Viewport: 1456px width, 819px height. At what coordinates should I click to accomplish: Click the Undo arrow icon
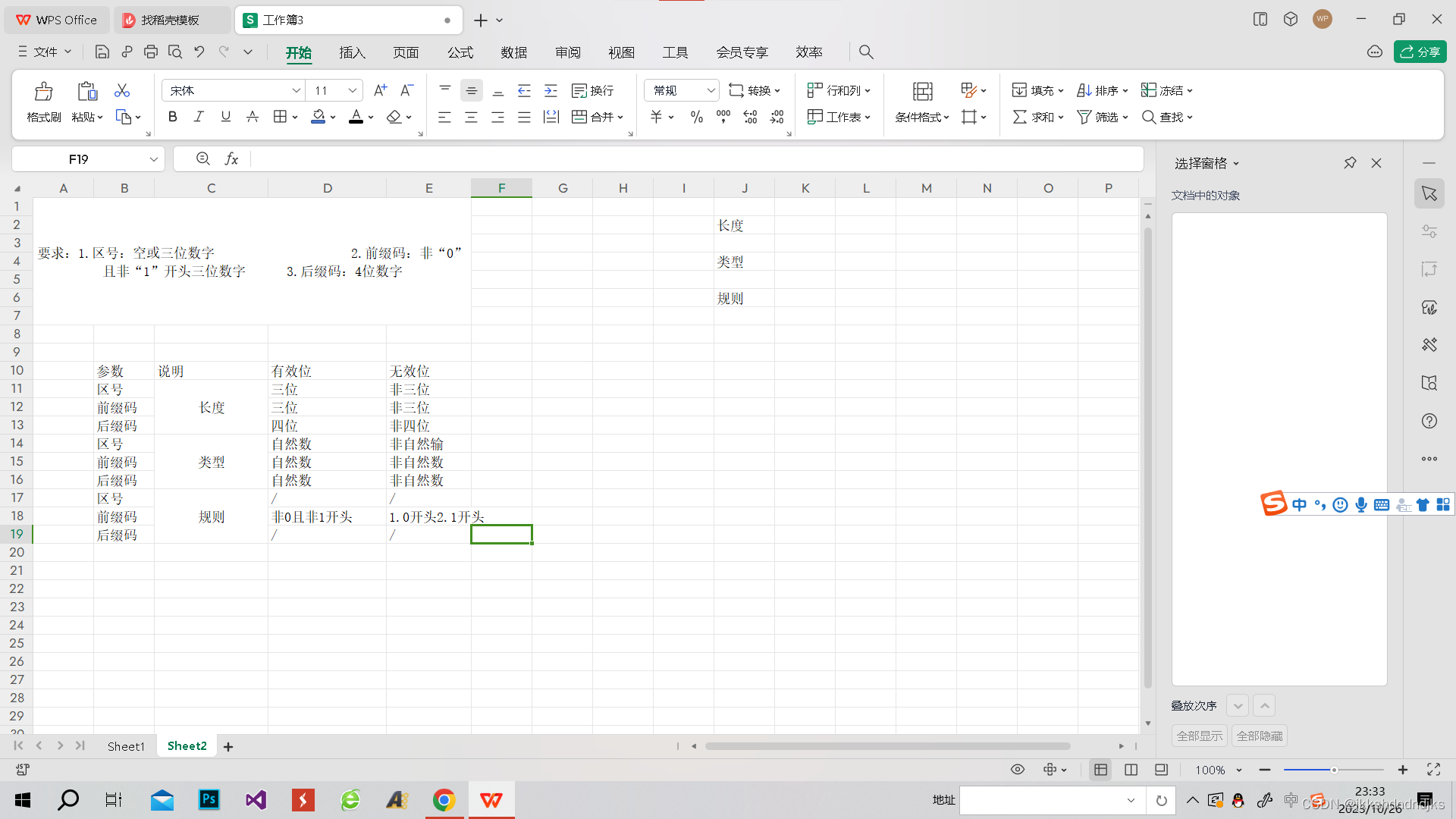pos(199,52)
